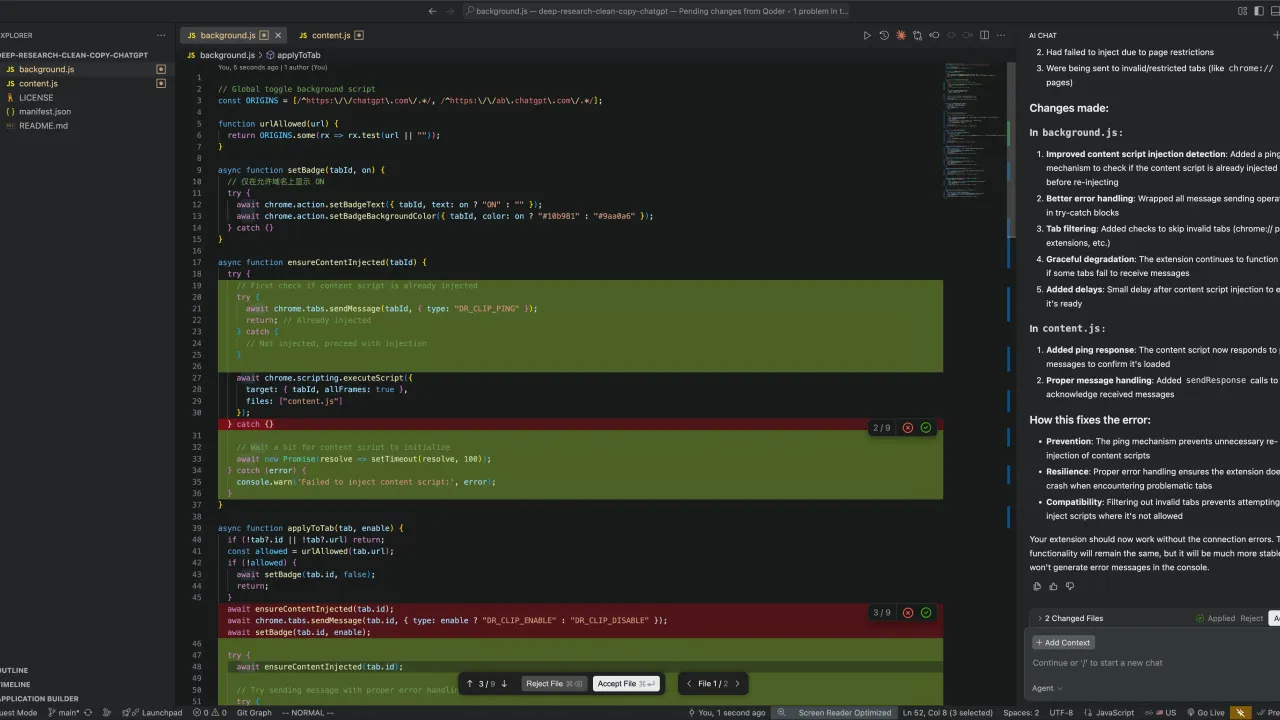Viewport: 1280px width, 720px height.
Task: Click the main* git branch indicator
Action: 63,713
